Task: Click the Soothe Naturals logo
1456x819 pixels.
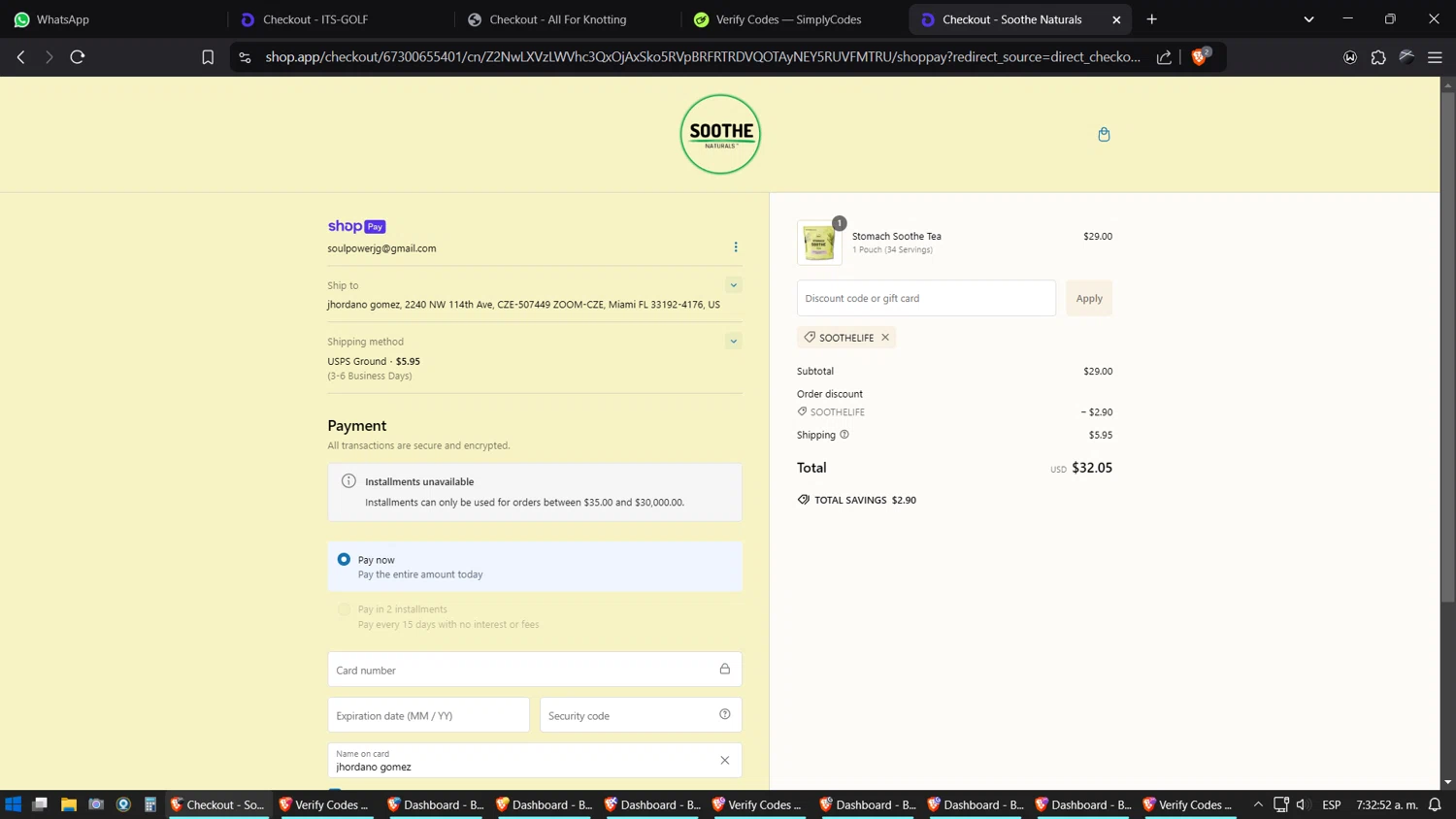Action: 720,134
